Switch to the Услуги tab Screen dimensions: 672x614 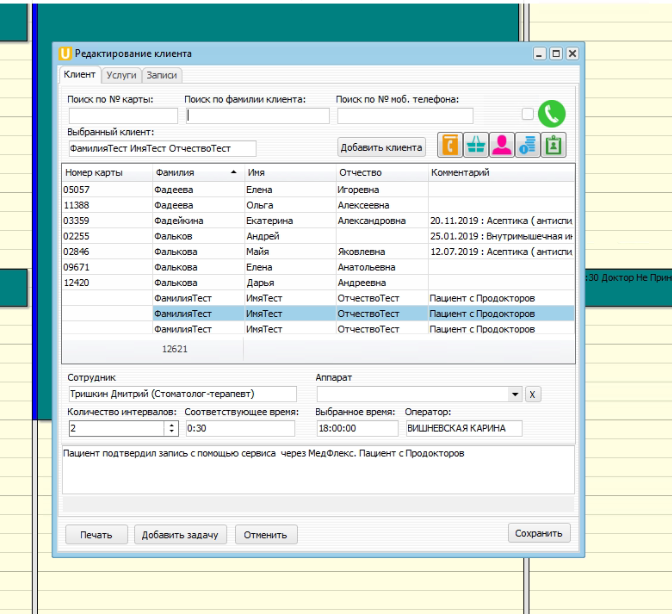(x=121, y=75)
